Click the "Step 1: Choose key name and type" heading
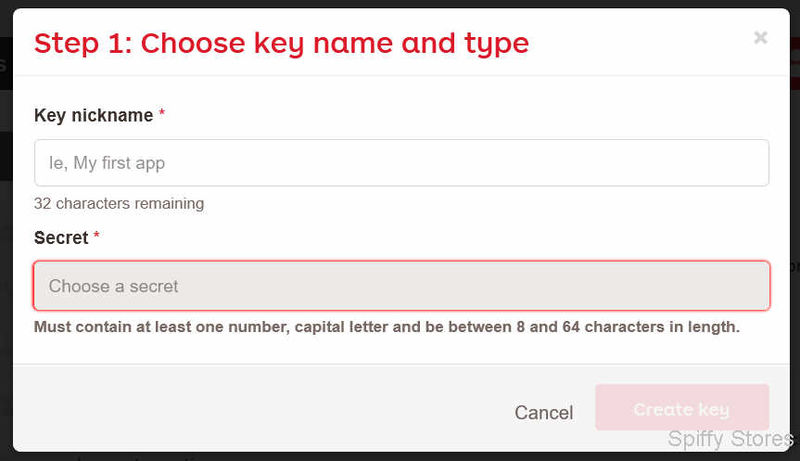 [281, 43]
